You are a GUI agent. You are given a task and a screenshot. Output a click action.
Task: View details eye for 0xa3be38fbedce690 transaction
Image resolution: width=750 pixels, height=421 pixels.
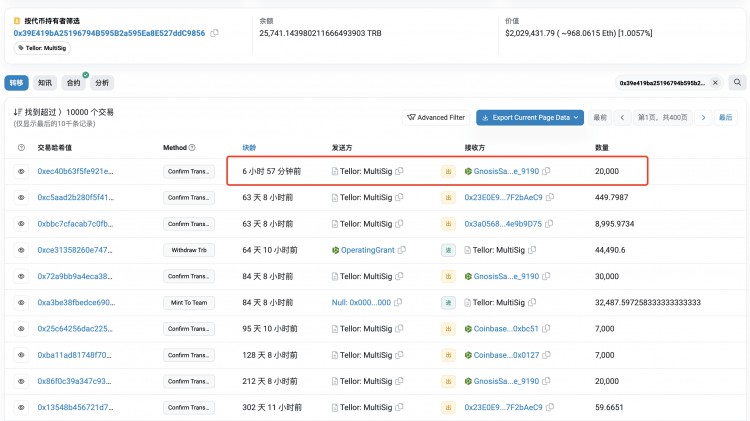pyautogui.click(x=21, y=302)
